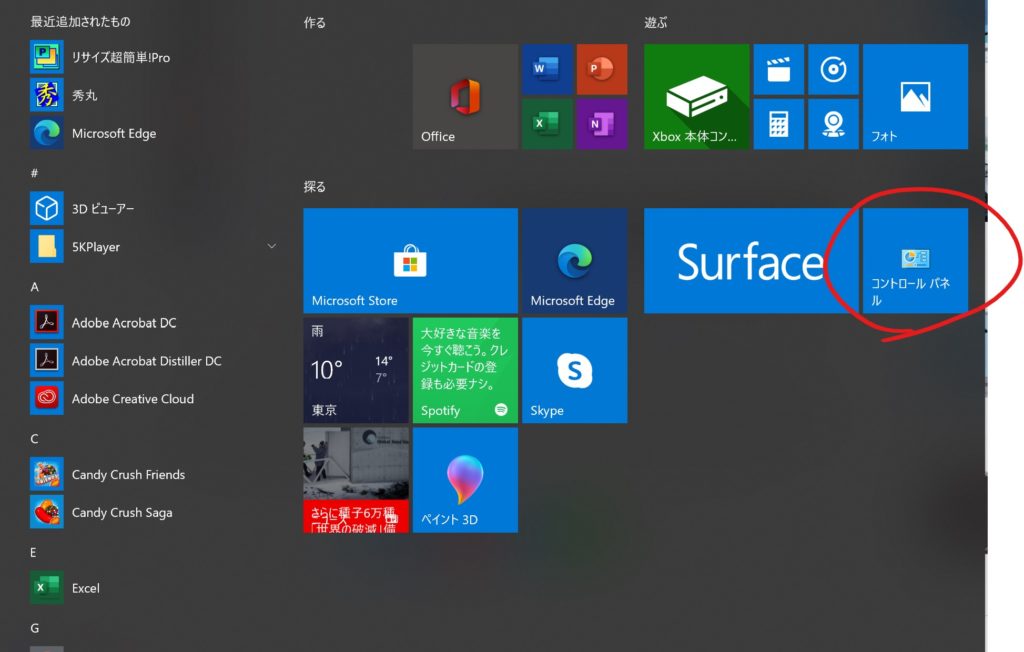Launch the 秀丸 editor icon
1024x652 pixels.
pyautogui.click(x=46, y=95)
